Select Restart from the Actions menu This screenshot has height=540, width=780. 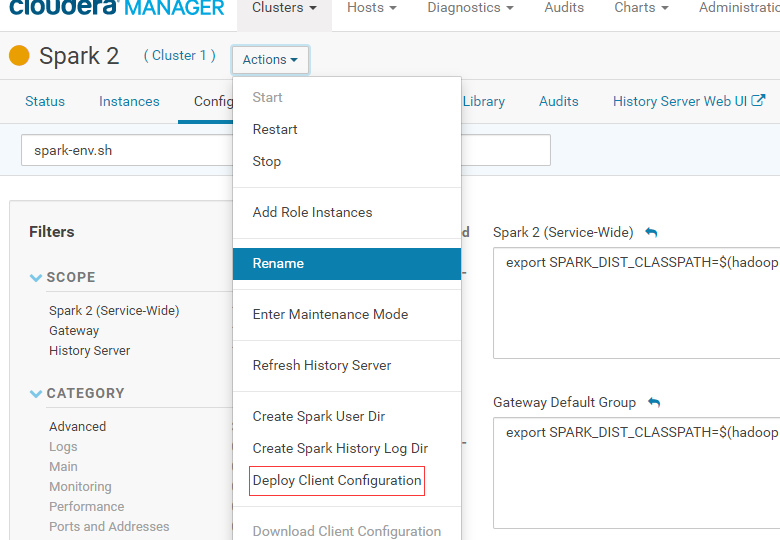tap(347, 129)
